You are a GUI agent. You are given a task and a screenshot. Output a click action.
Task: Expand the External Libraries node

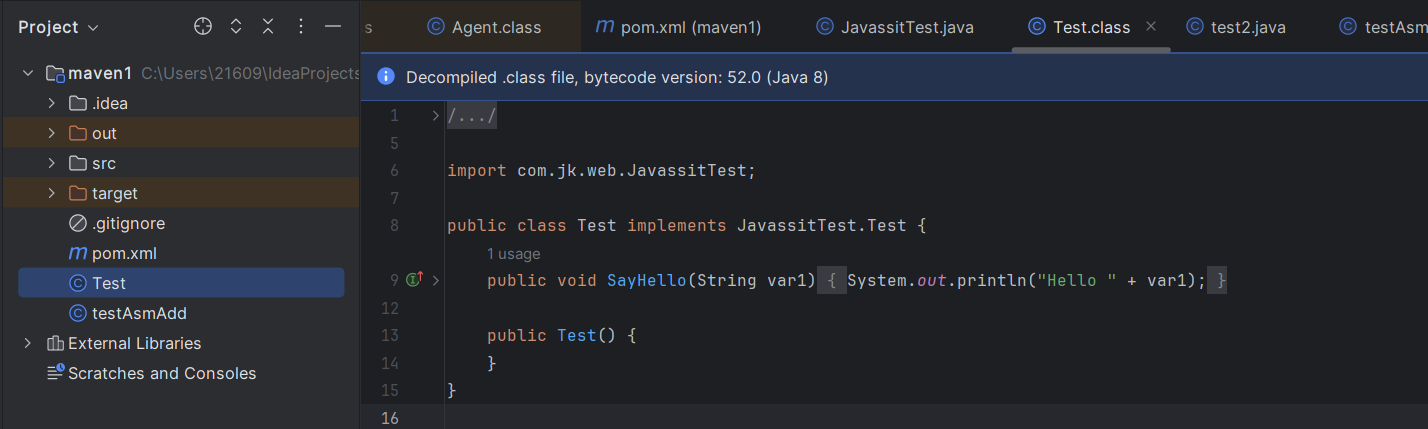click(x=28, y=343)
